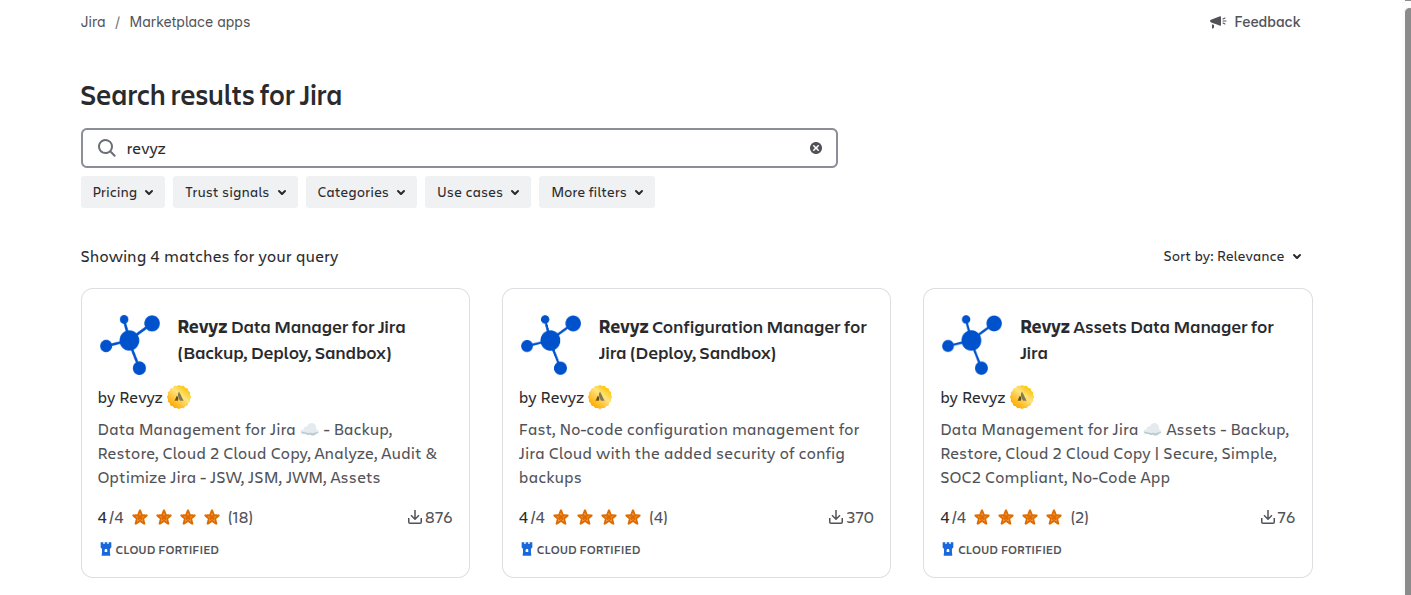Screen dimensions: 1411x595
Task: Open the More filters dropdown
Action: point(597,192)
